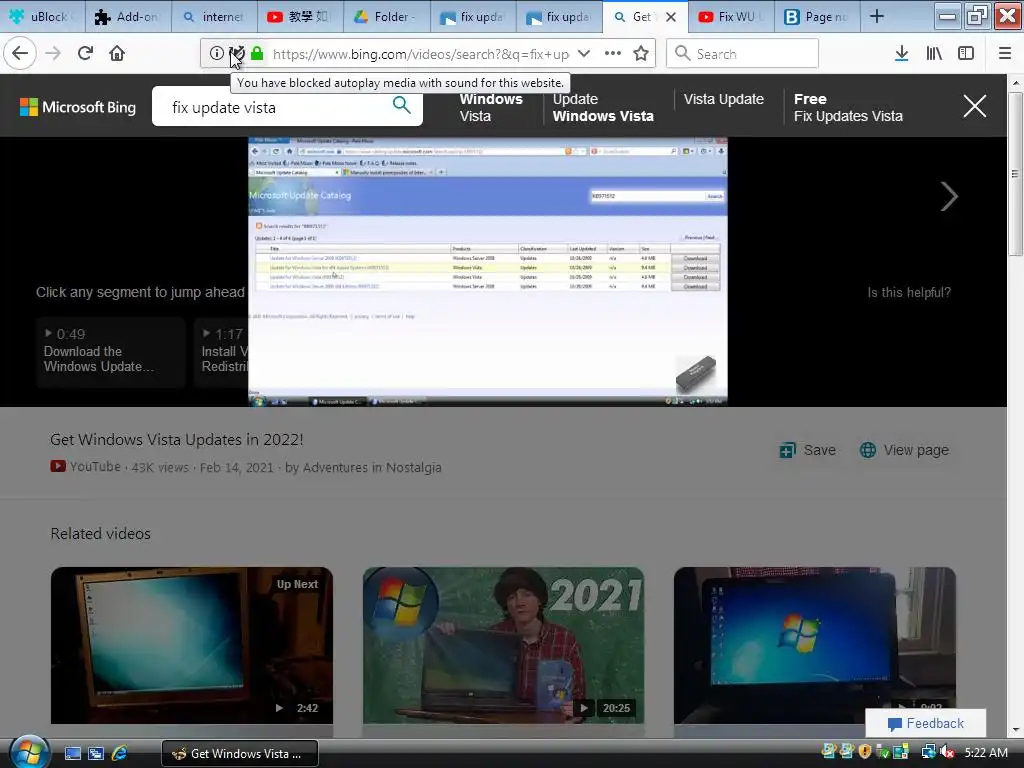Open page actions three-dot menu
This screenshot has width=1024, height=768.
click(x=613, y=54)
